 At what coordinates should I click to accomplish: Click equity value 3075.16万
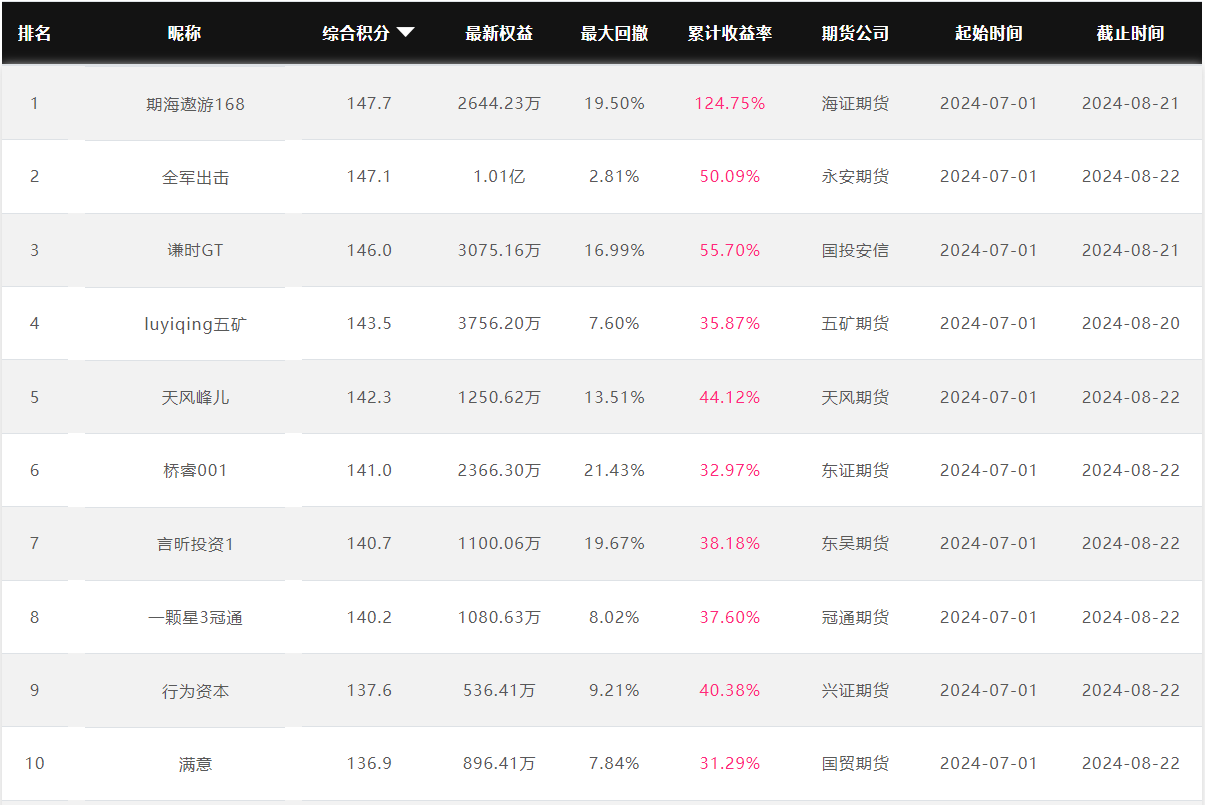[x=499, y=250]
